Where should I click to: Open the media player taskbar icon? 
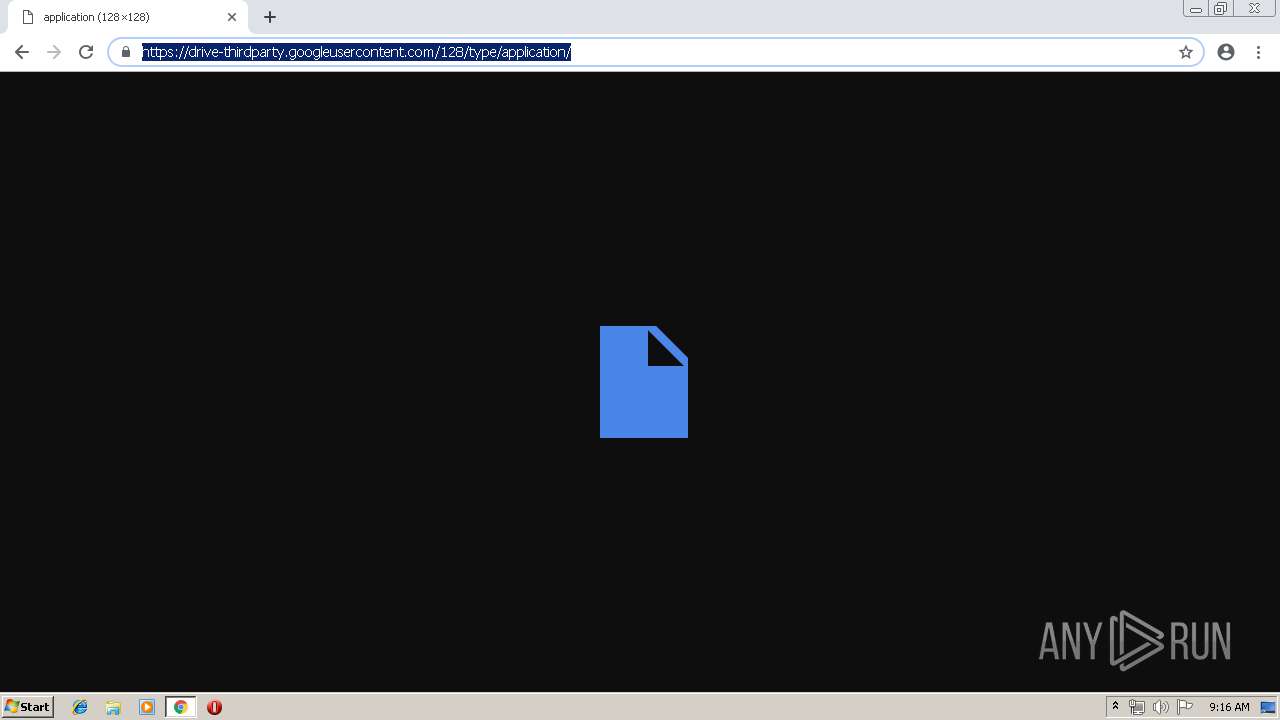click(147, 707)
